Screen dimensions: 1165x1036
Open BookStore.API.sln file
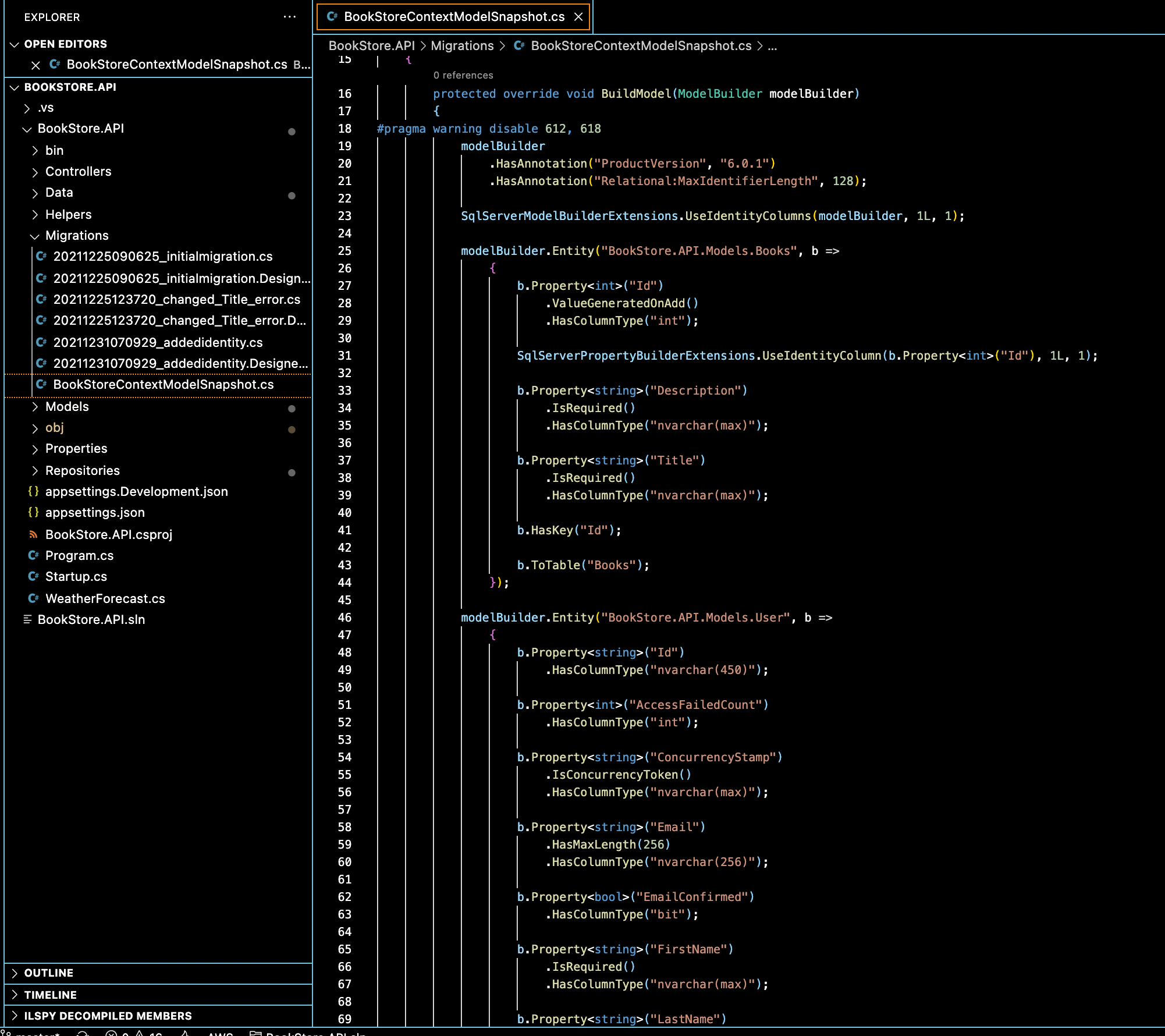(x=91, y=619)
